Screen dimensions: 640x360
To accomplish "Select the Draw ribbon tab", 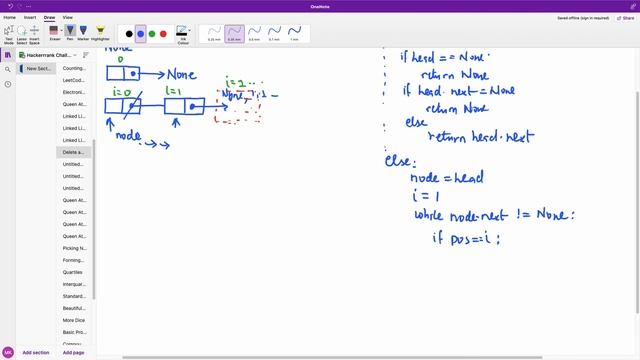I will [x=49, y=18].
